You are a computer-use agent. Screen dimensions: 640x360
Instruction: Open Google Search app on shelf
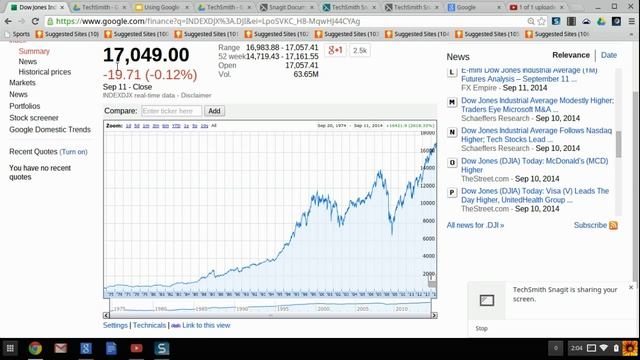point(86,348)
